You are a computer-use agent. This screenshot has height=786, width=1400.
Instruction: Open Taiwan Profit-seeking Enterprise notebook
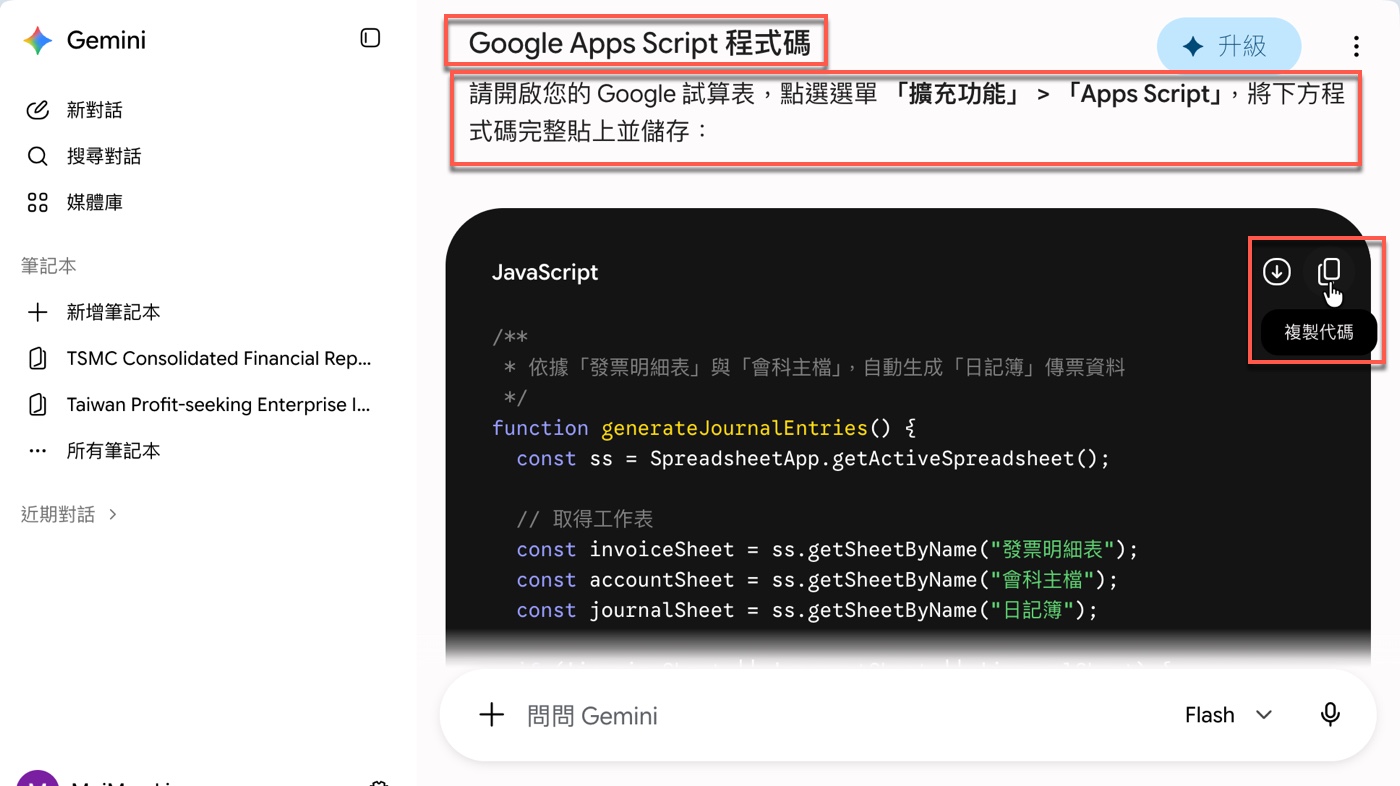coord(218,405)
